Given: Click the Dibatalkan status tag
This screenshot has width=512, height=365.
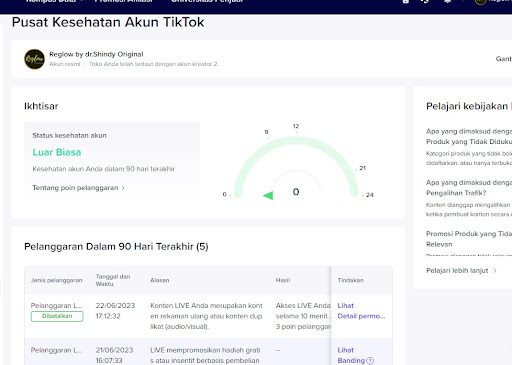Looking at the screenshot, I should [57, 316].
